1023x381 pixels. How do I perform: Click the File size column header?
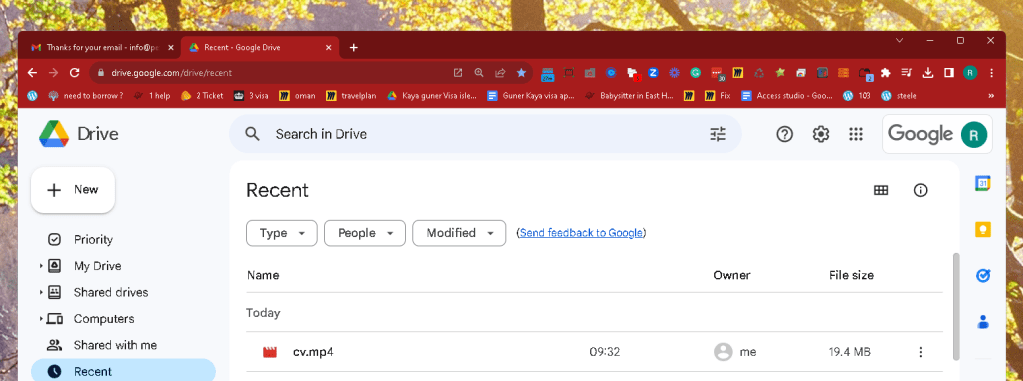click(851, 275)
